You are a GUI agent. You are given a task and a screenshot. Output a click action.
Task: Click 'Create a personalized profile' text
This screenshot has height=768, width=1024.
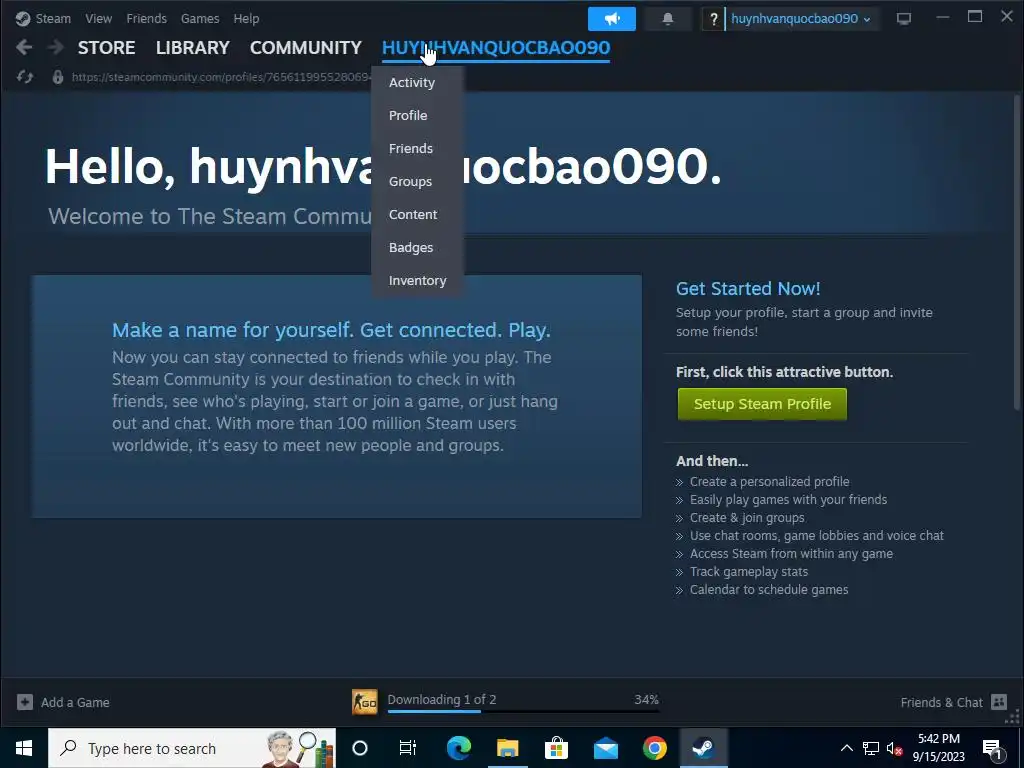769,481
